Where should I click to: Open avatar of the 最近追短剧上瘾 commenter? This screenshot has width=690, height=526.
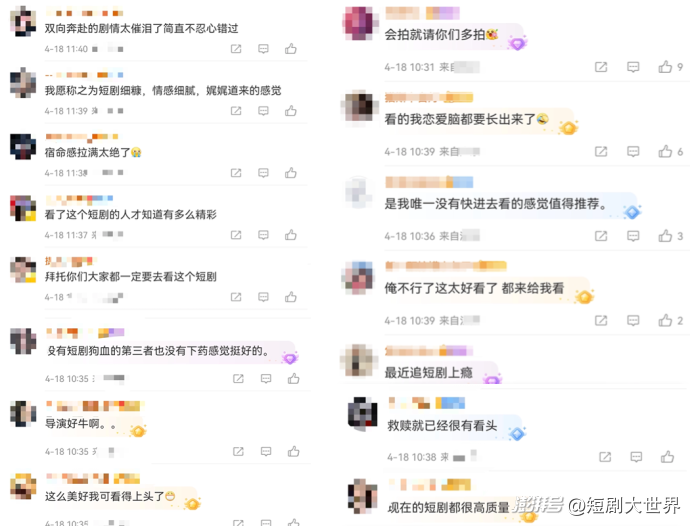click(359, 360)
